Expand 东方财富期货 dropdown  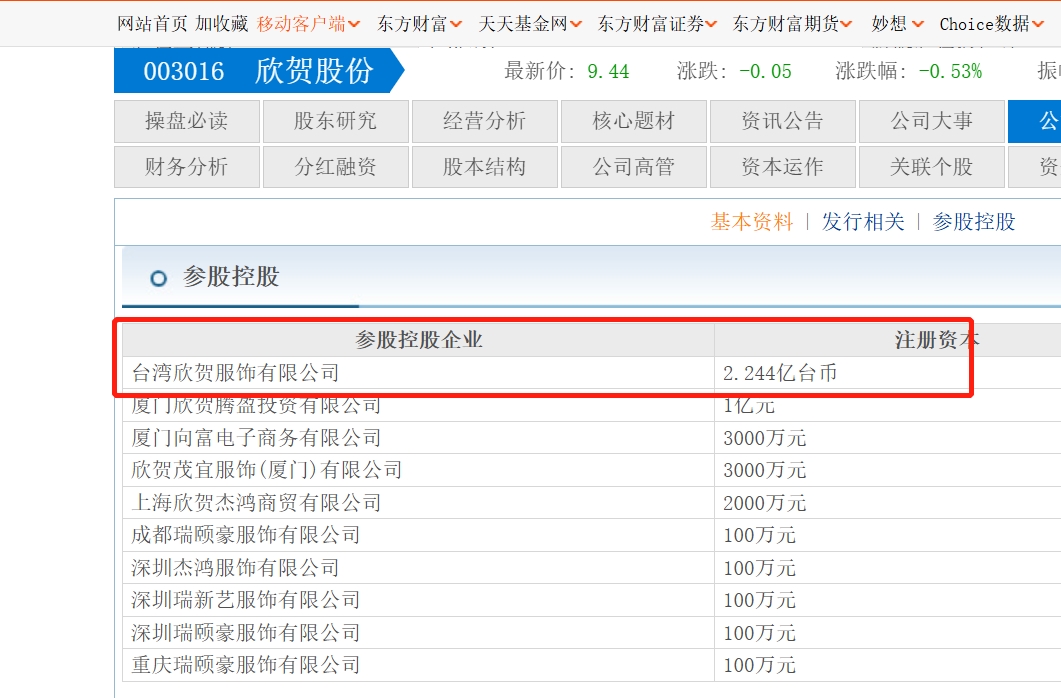(792, 24)
